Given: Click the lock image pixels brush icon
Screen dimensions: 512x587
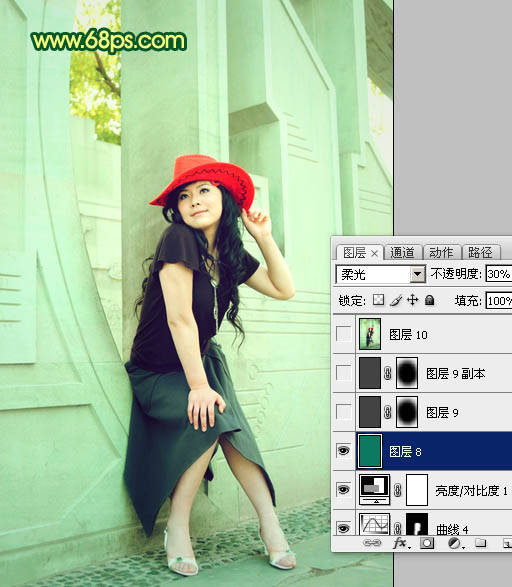Looking at the screenshot, I should (x=396, y=300).
